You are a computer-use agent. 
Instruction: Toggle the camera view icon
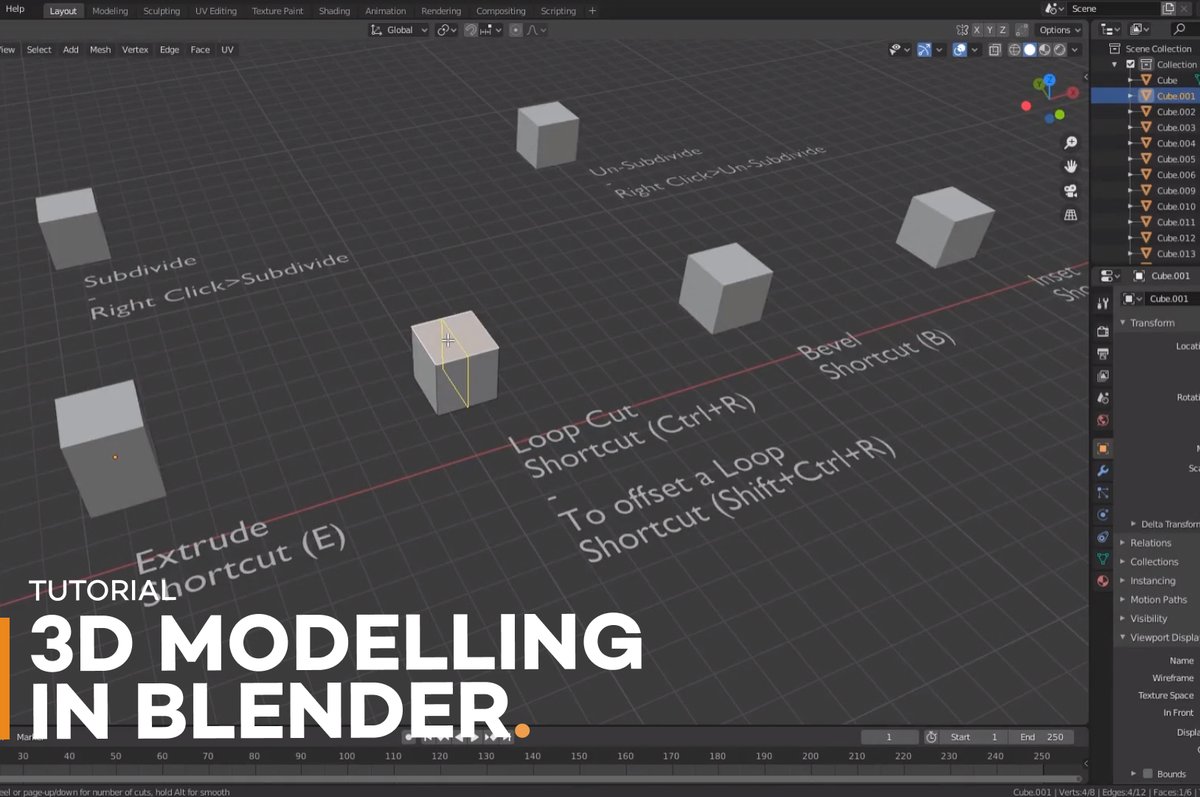pyautogui.click(x=1071, y=191)
